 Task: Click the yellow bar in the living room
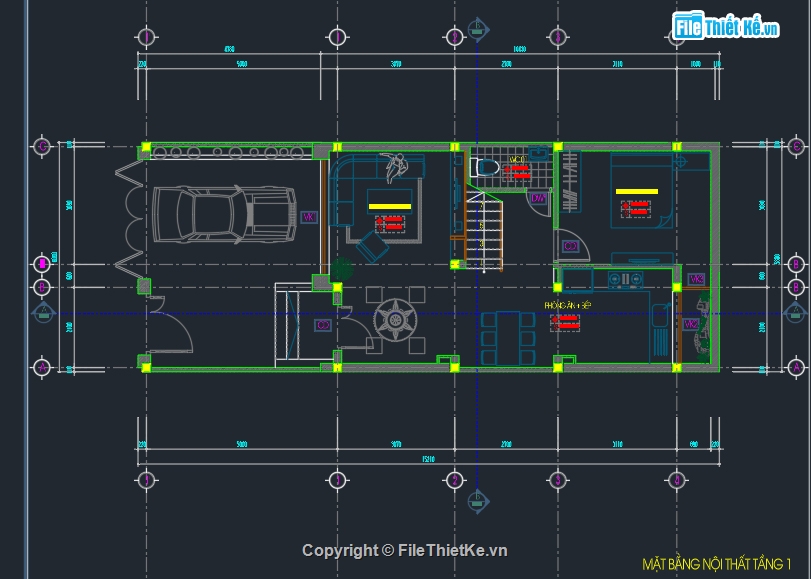click(389, 206)
